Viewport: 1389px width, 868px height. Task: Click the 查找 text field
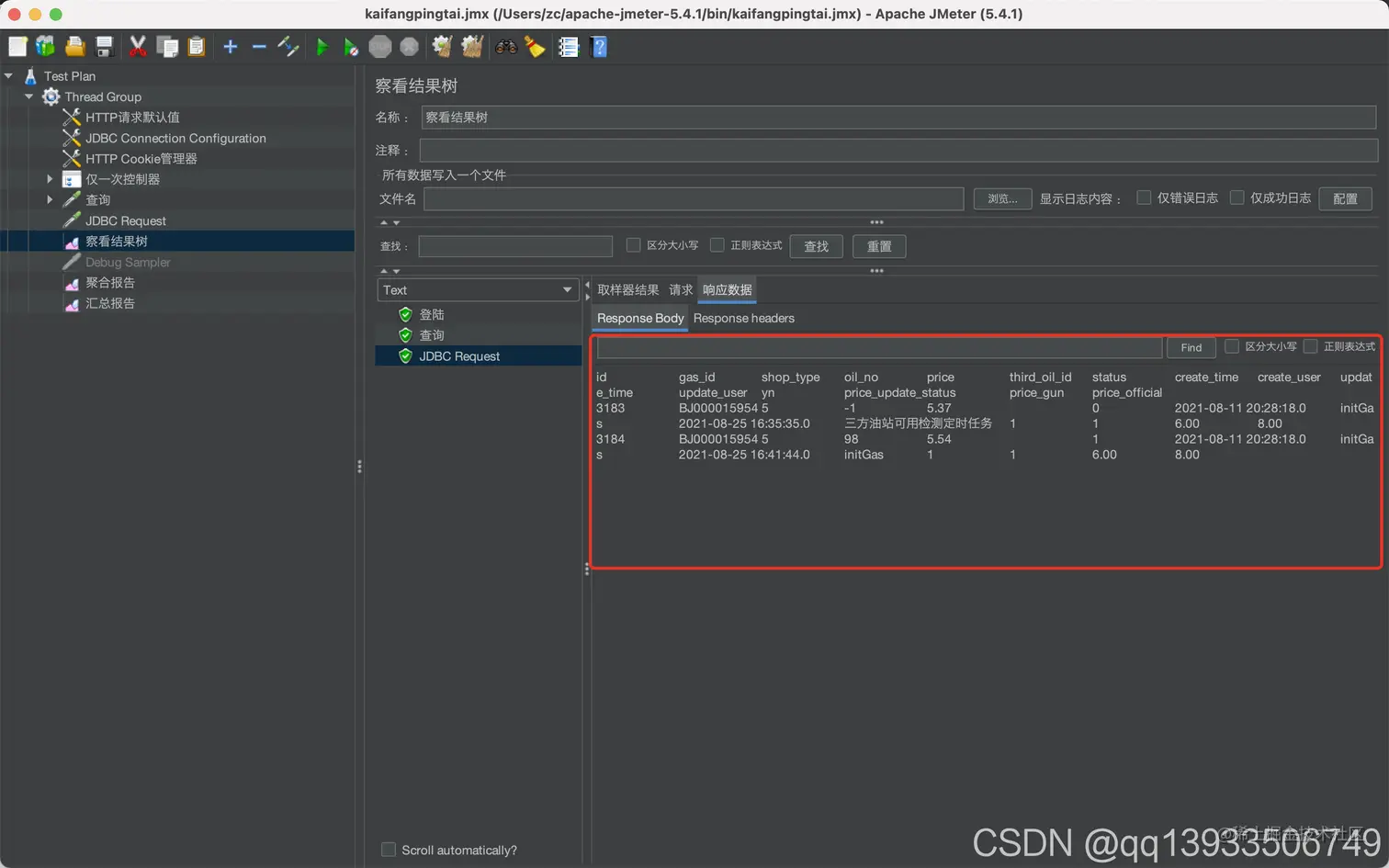click(515, 246)
